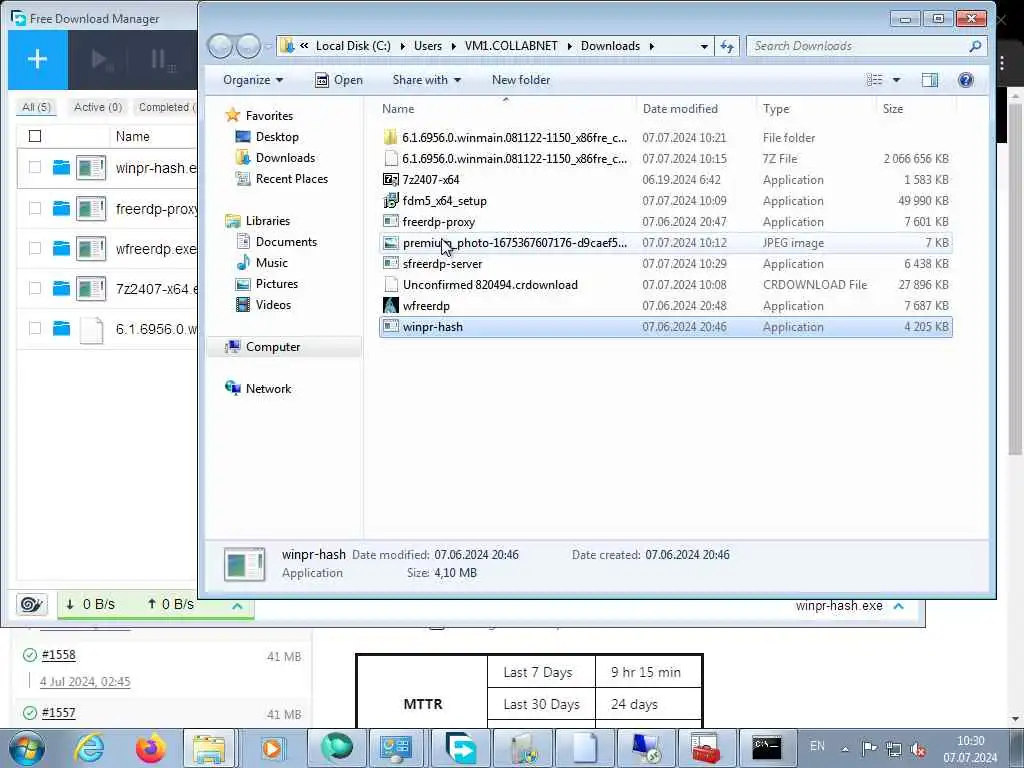
Task: Click Open in Explorer toolbar
Action: click(x=339, y=80)
